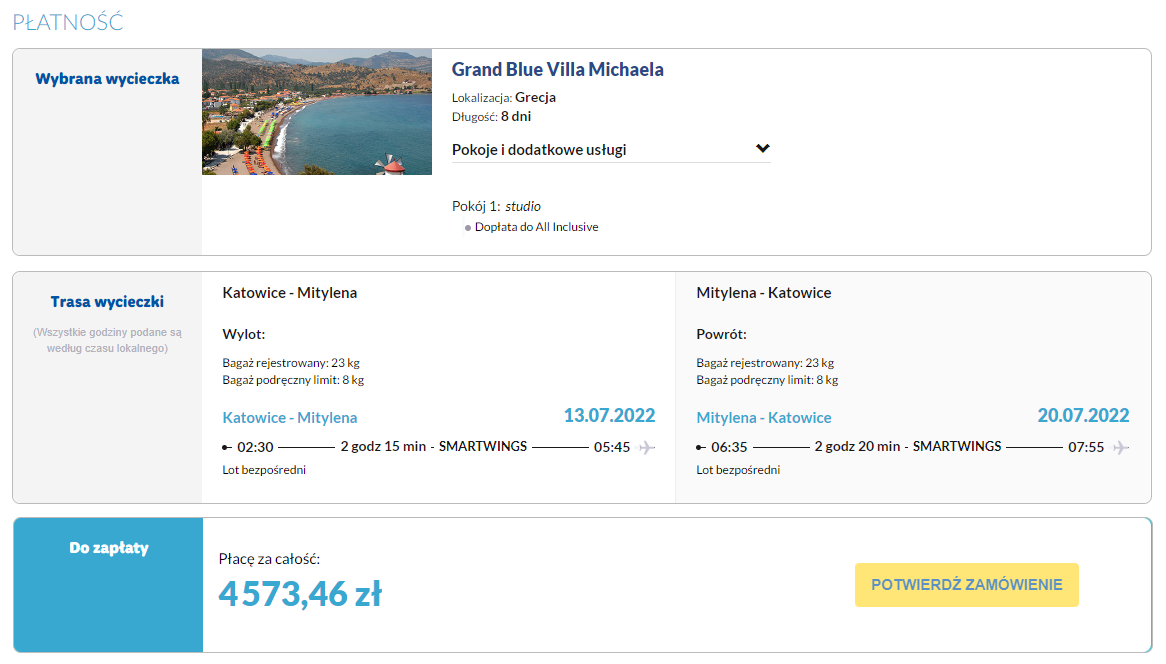Open the Grand Blue Villa Michaela title
The image size is (1166, 664).
click(557, 70)
